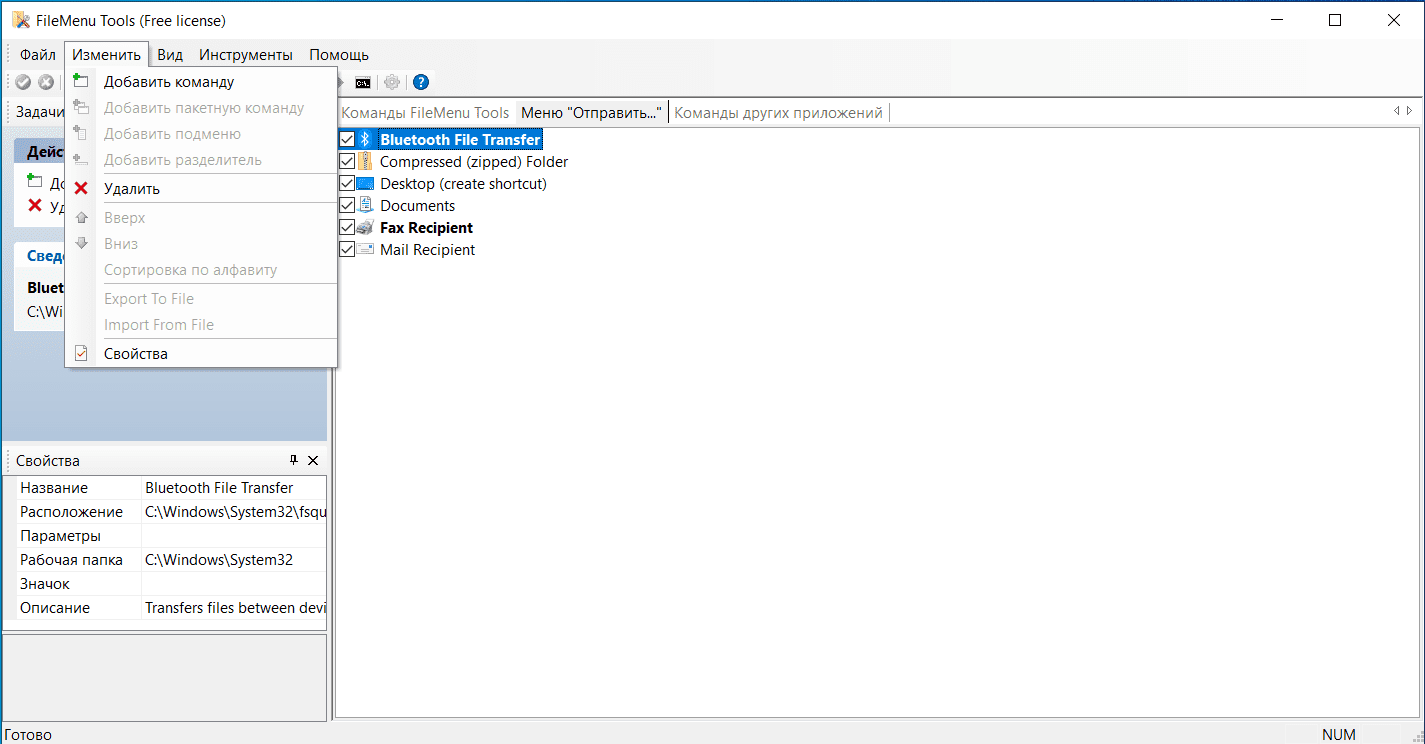Image resolution: width=1425 pixels, height=744 pixels.
Task: Click the Значок property label
Action: click(45, 584)
